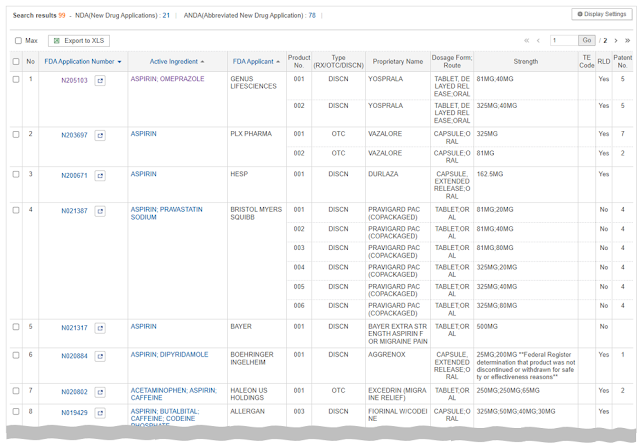The height and width of the screenshot is (446, 640).
Task: Check the row 2 PLX PHARMA checkbox
Action: click(16, 135)
